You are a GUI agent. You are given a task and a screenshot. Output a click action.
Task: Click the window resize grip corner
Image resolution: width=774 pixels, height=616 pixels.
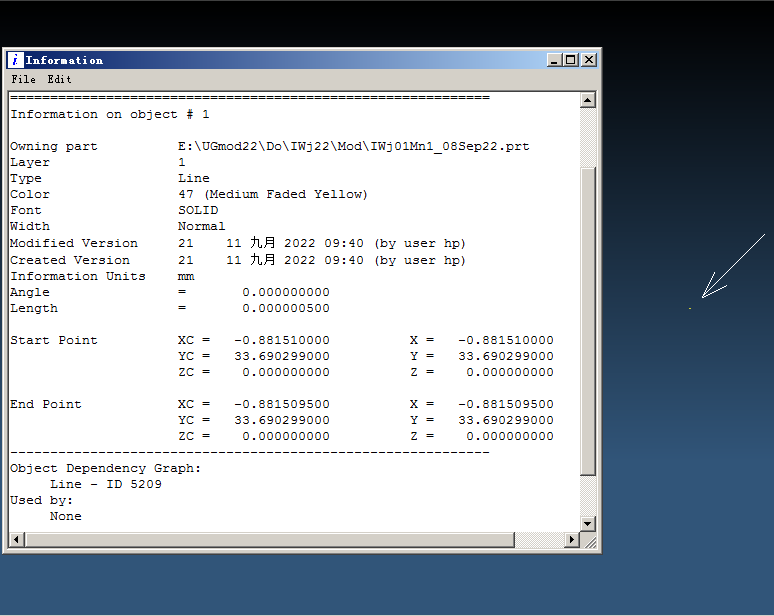click(590, 542)
